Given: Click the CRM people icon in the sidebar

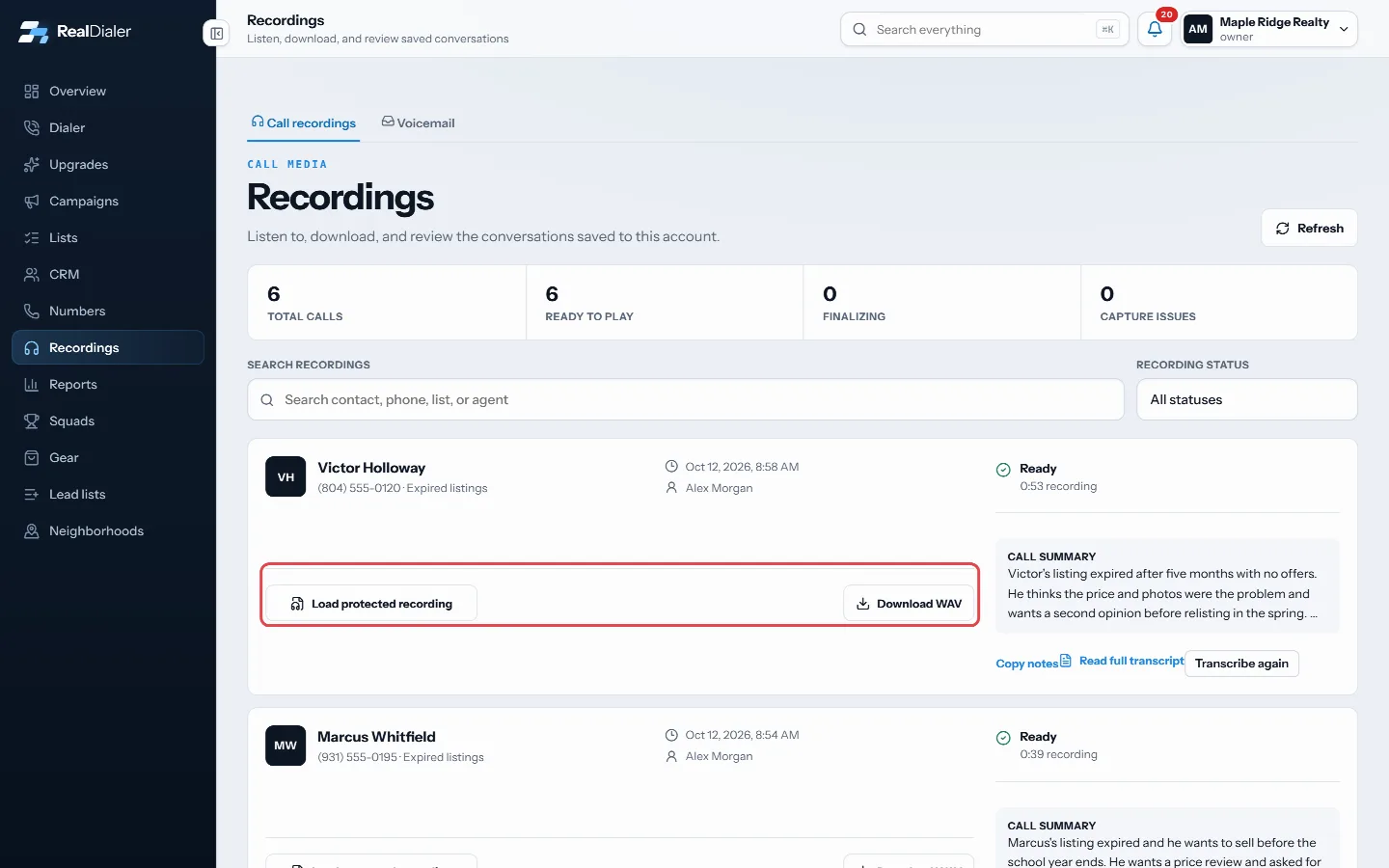Looking at the screenshot, I should click(32, 275).
